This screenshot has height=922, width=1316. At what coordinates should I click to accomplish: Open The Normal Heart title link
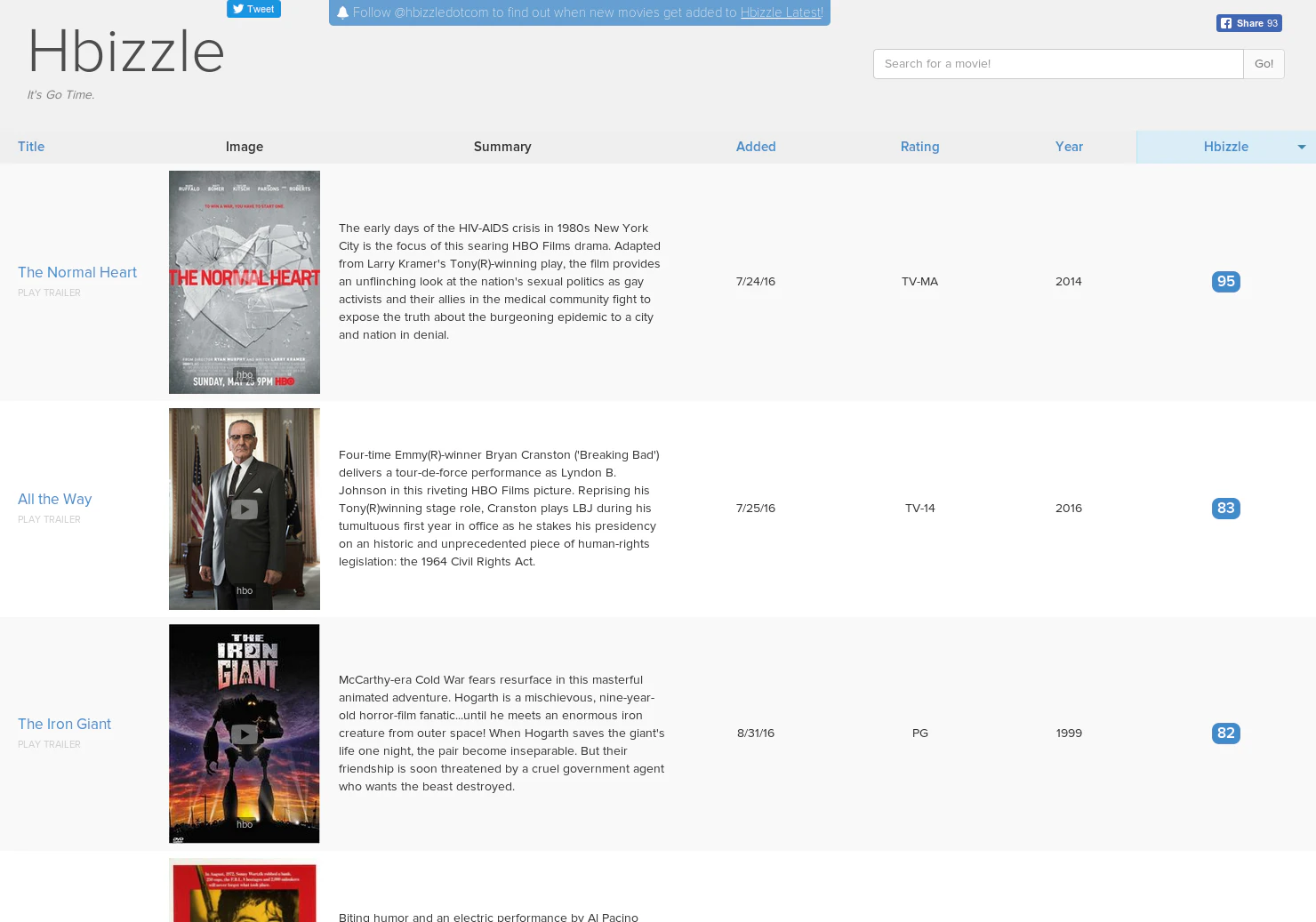77,272
